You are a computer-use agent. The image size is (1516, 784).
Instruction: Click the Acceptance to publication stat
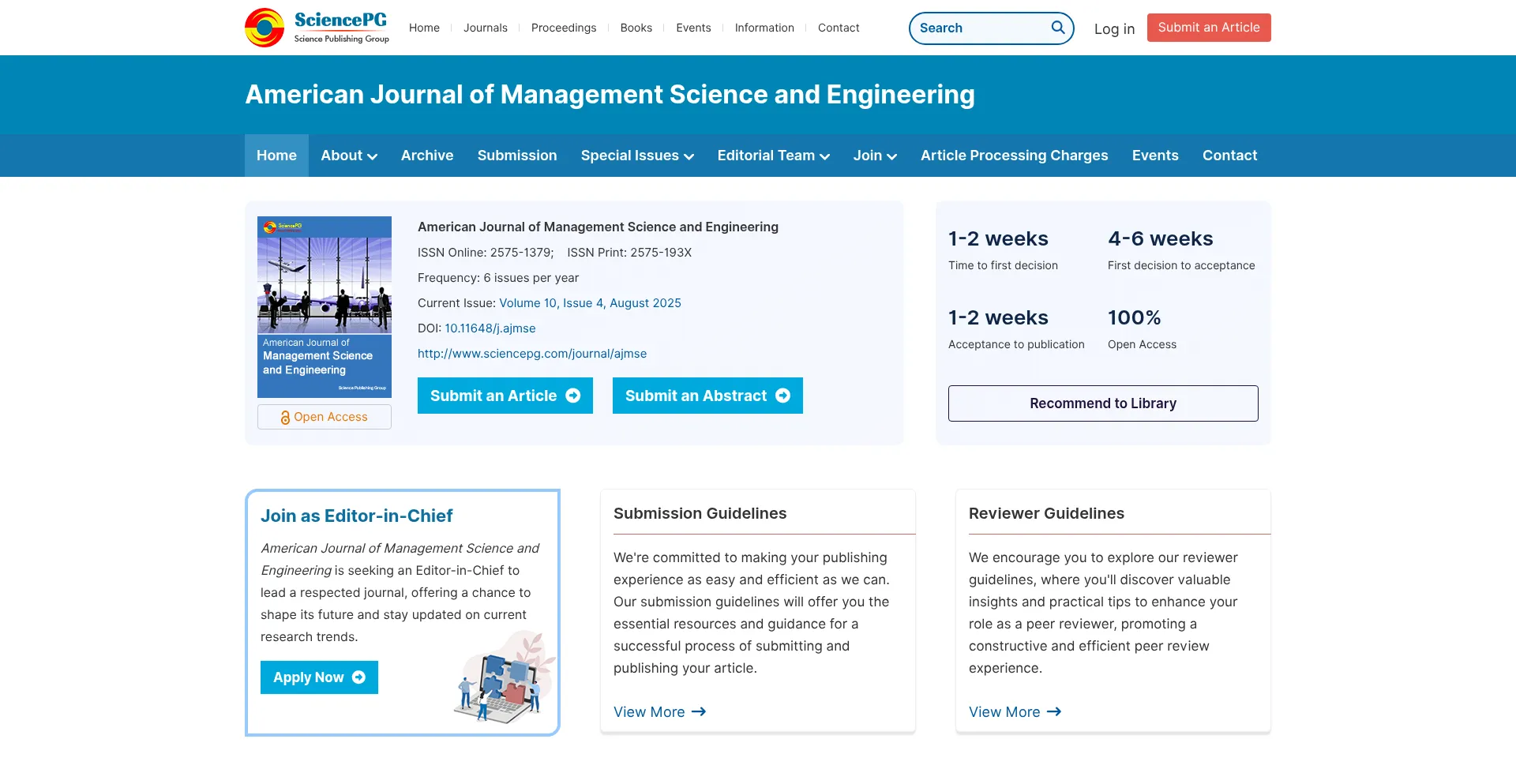1016,328
